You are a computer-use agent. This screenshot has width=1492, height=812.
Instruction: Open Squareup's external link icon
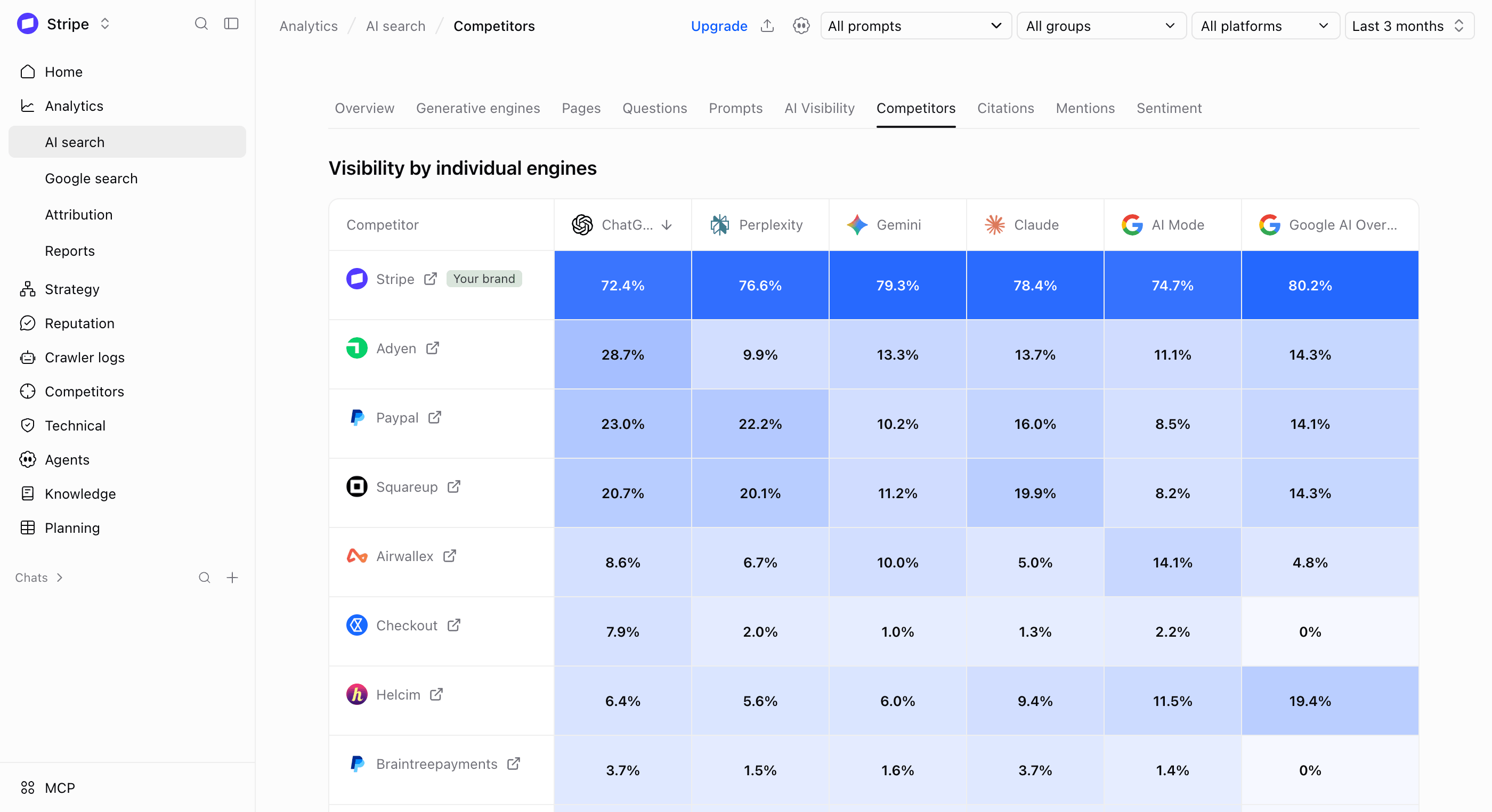pyautogui.click(x=454, y=486)
